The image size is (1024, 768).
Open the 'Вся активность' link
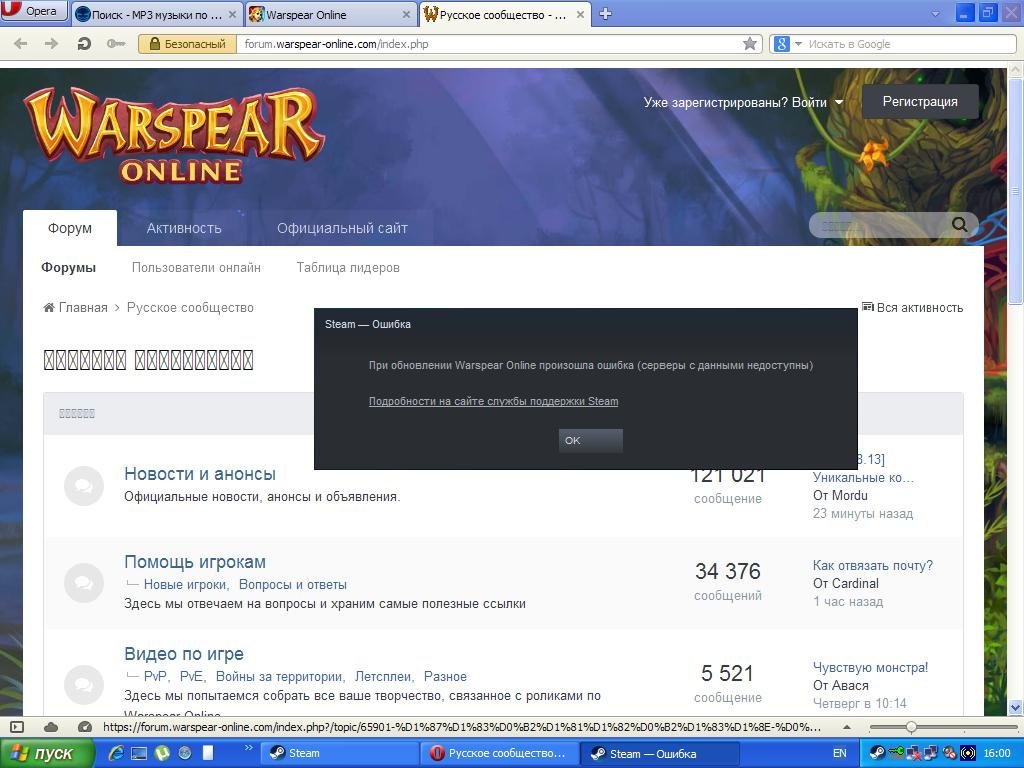tap(912, 308)
